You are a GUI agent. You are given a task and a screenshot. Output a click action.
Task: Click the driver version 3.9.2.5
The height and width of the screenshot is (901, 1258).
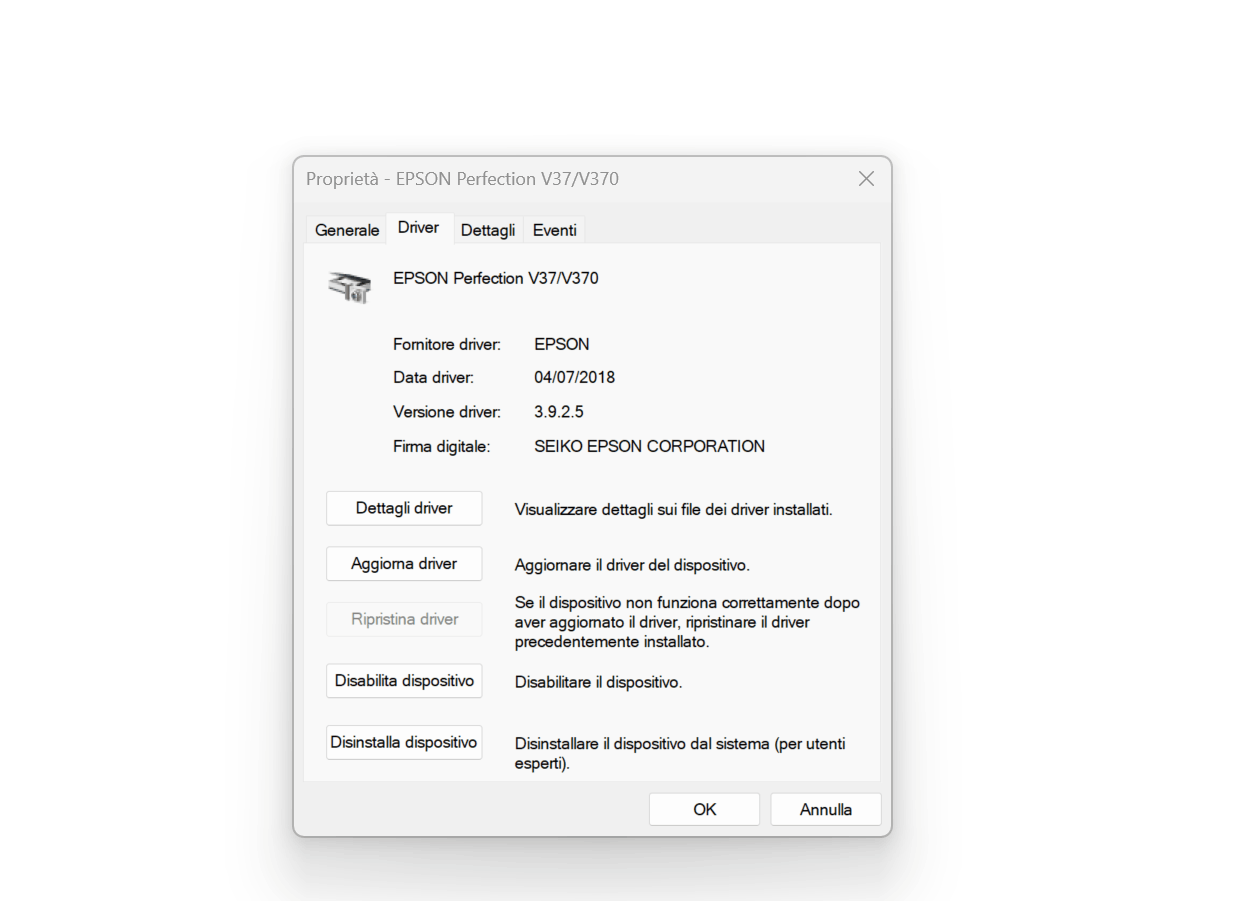click(559, 412)
